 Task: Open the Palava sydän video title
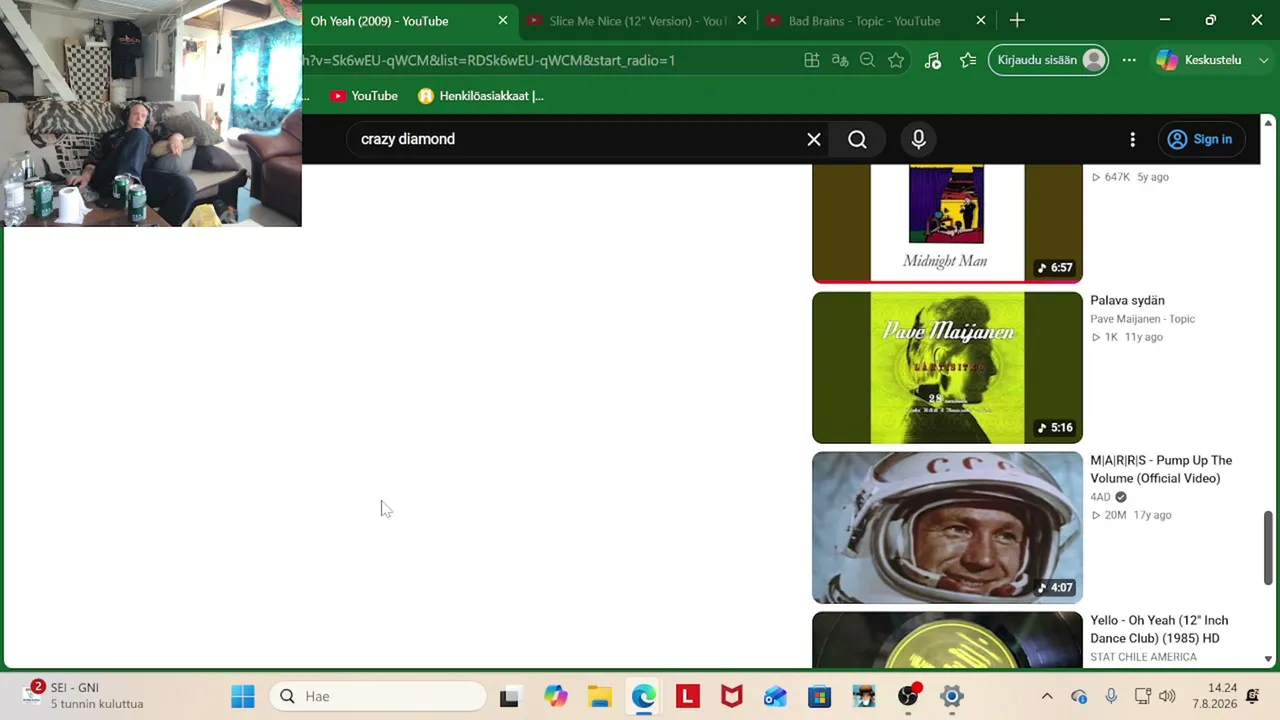[1127, 300]
